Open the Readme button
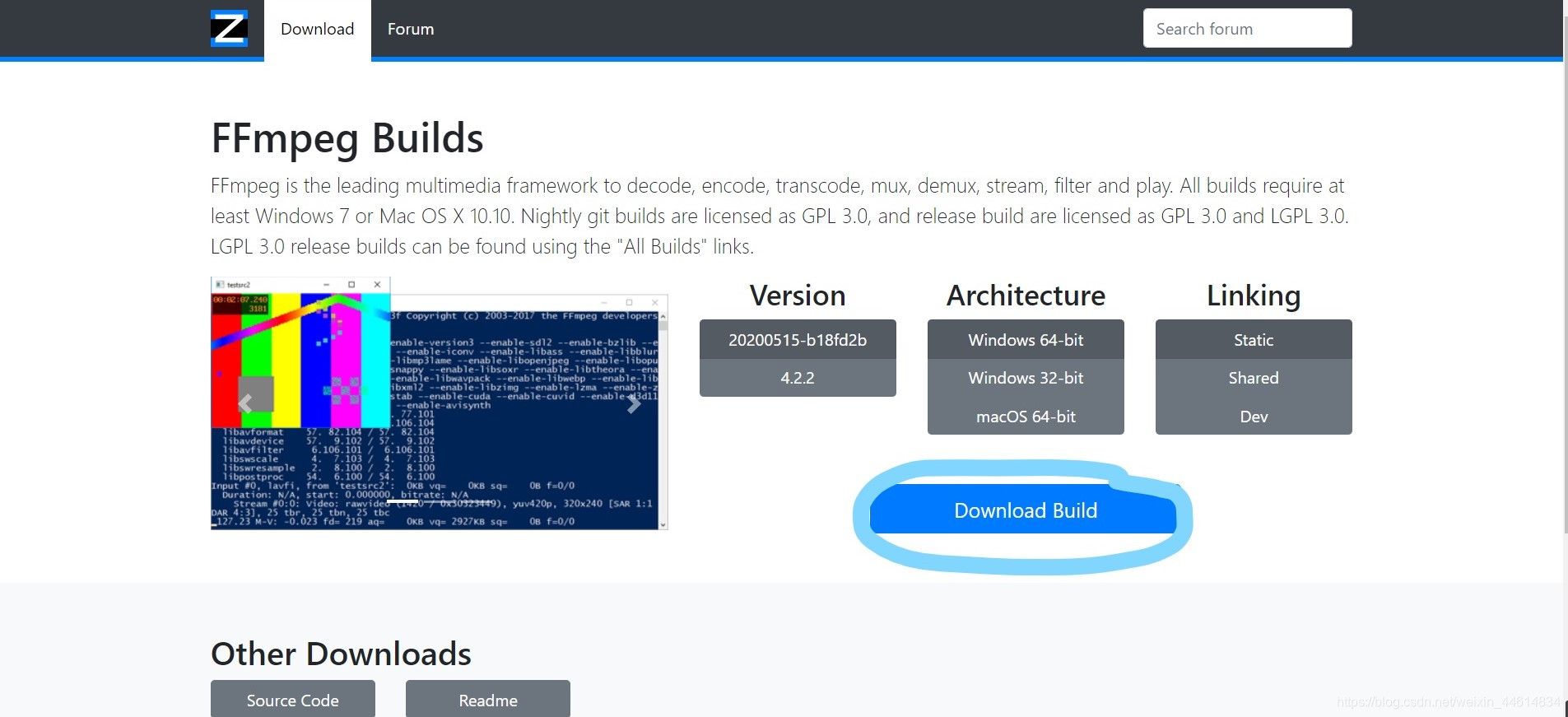The height and width of the screenshot is (717, 1568). pos(488,699)
